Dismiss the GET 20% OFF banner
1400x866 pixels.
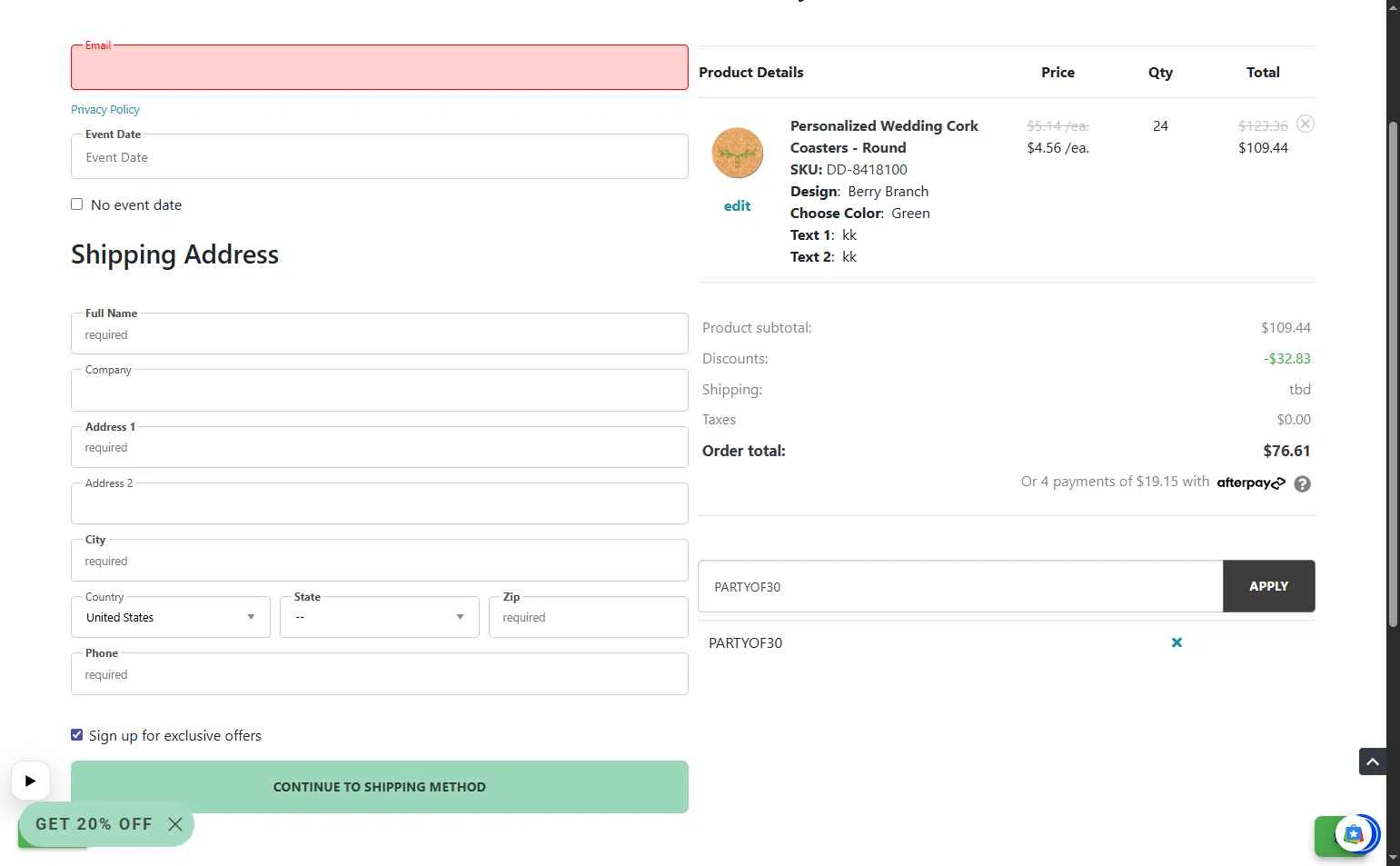(x=175, y=824)
